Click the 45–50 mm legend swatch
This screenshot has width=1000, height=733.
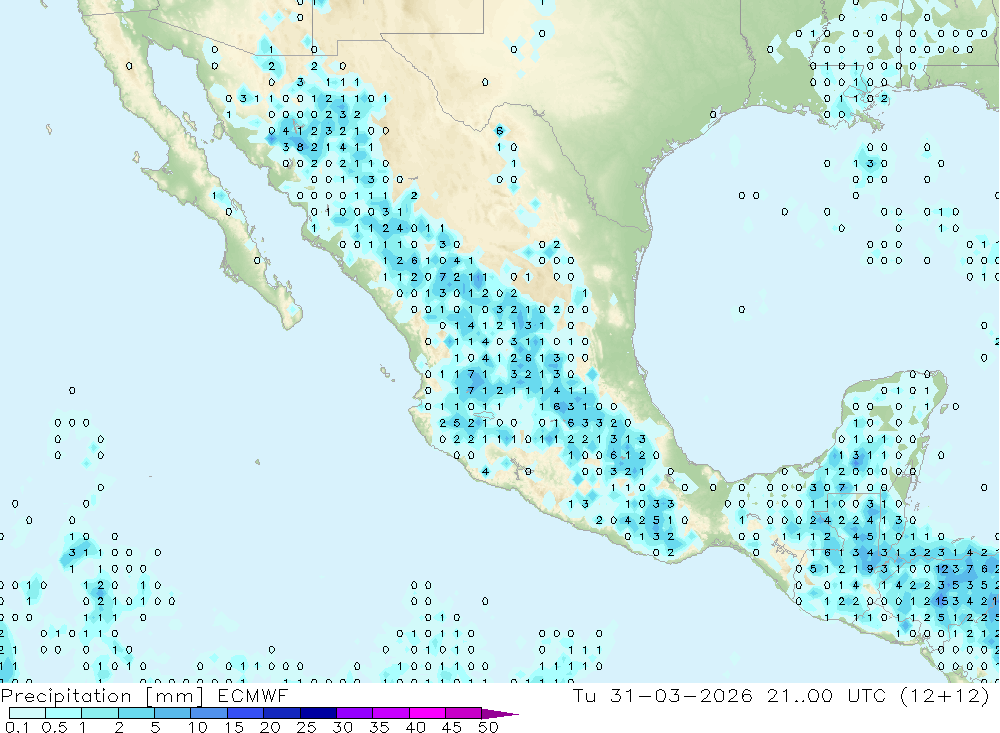[x=463, y=713]
